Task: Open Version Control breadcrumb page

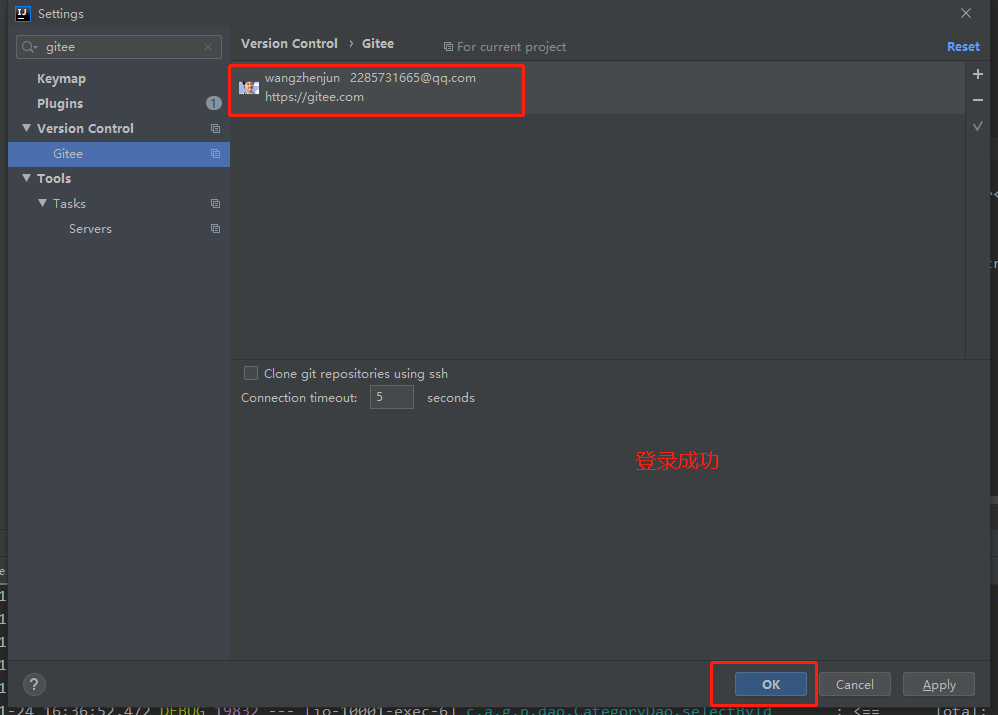Action: 289,43
